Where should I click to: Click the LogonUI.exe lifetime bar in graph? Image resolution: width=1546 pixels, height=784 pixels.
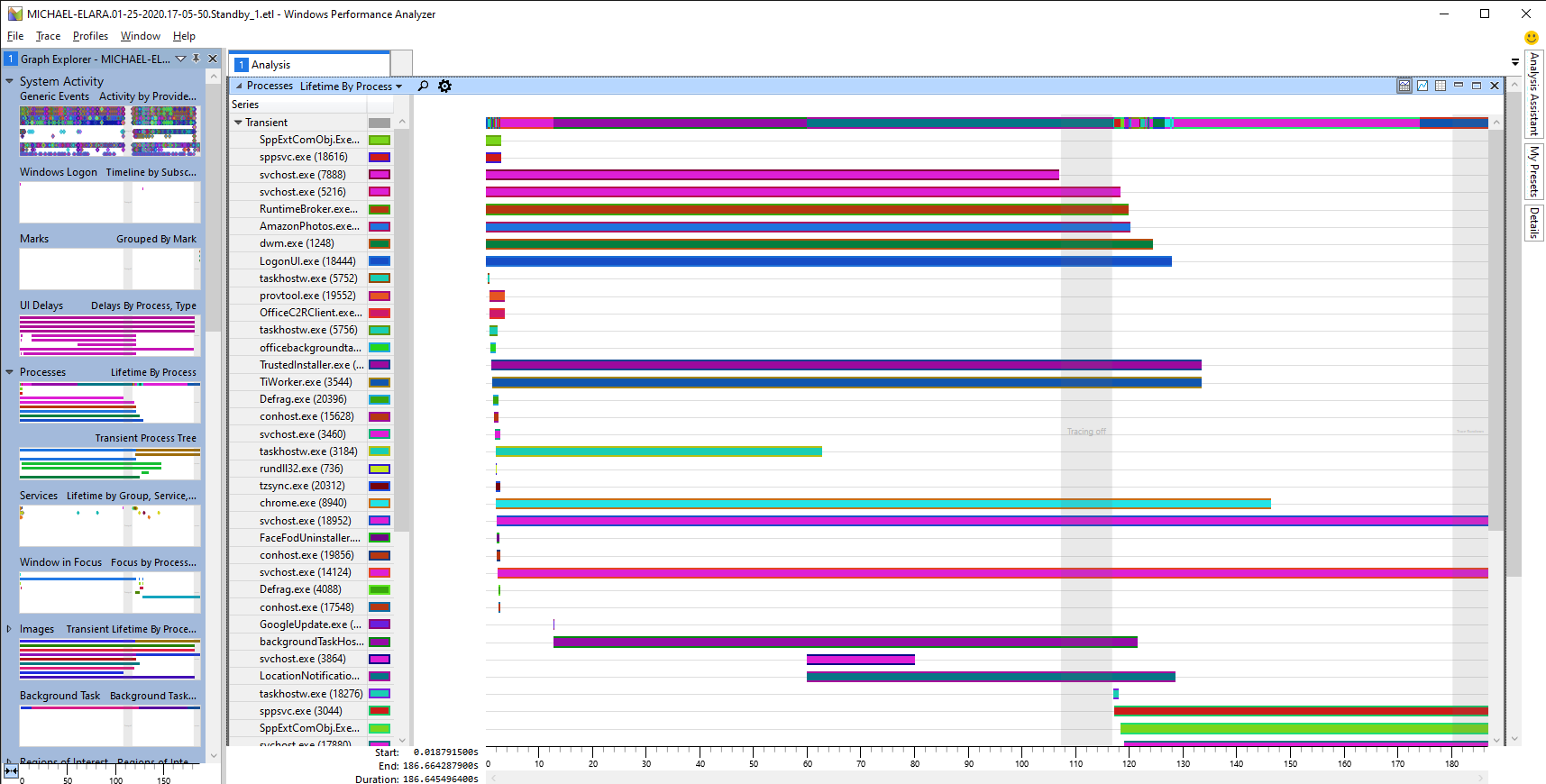pyautogui.click(x=828, y=261)
